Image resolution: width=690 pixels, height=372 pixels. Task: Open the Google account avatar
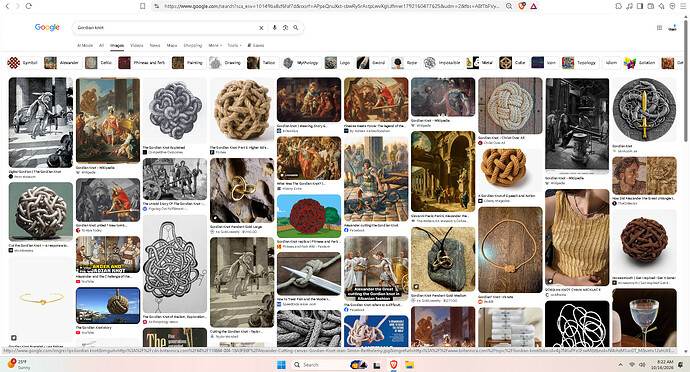(672, 28)
